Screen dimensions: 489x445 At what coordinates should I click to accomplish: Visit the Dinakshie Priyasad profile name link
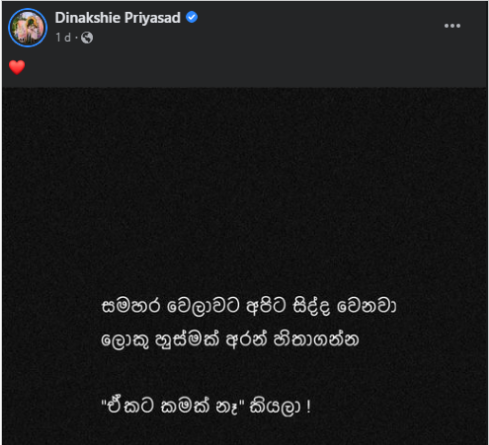(117, 18)
